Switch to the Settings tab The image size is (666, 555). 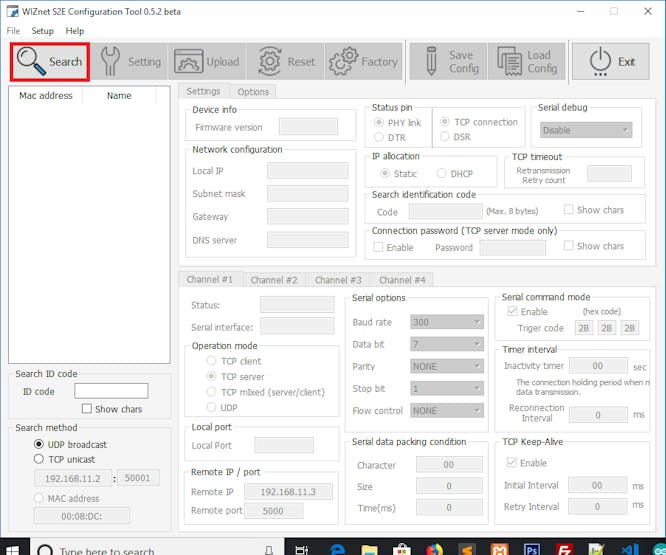pyautogui.click(x=203, y=91)
